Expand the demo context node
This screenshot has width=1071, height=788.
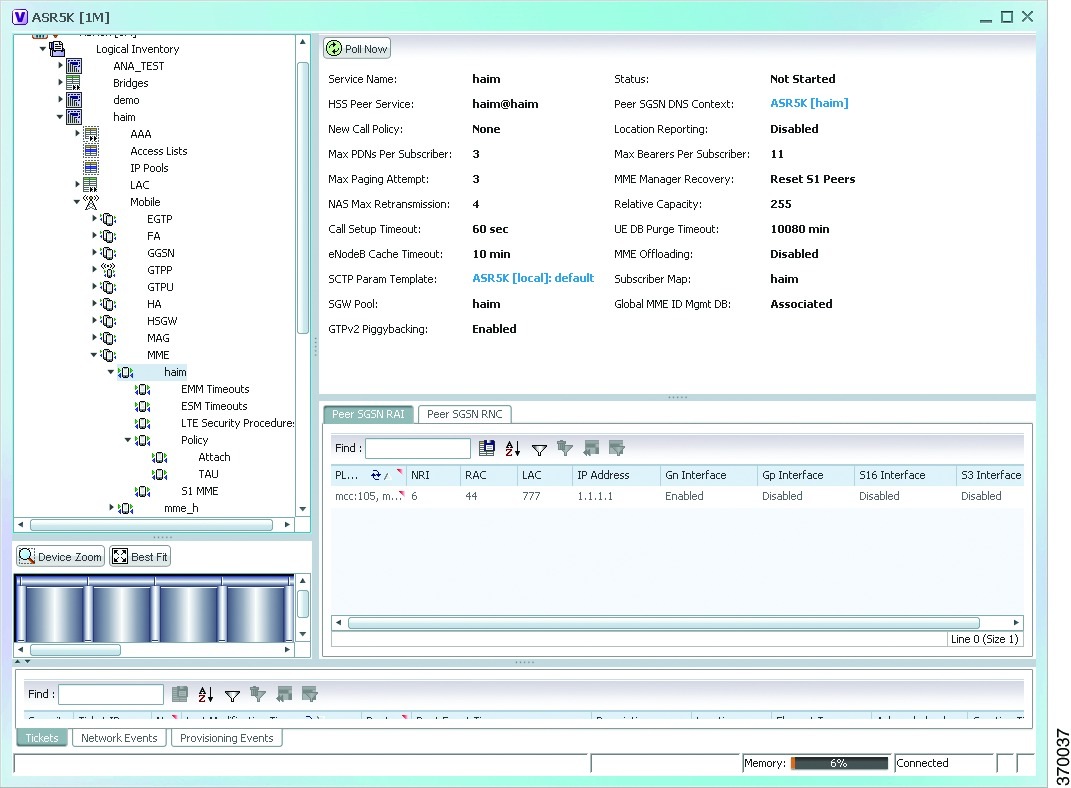click(x=60, y=100)
